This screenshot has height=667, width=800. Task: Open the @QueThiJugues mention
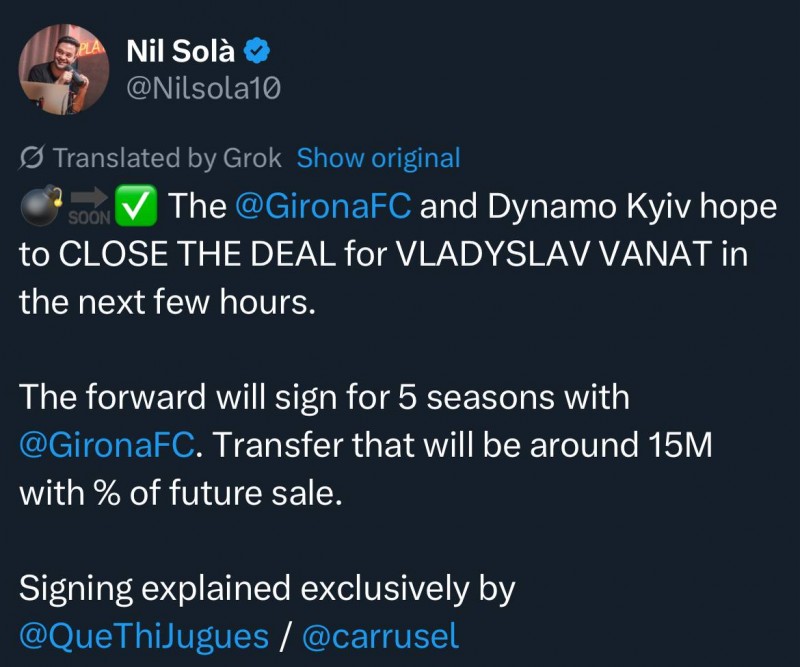144,636
